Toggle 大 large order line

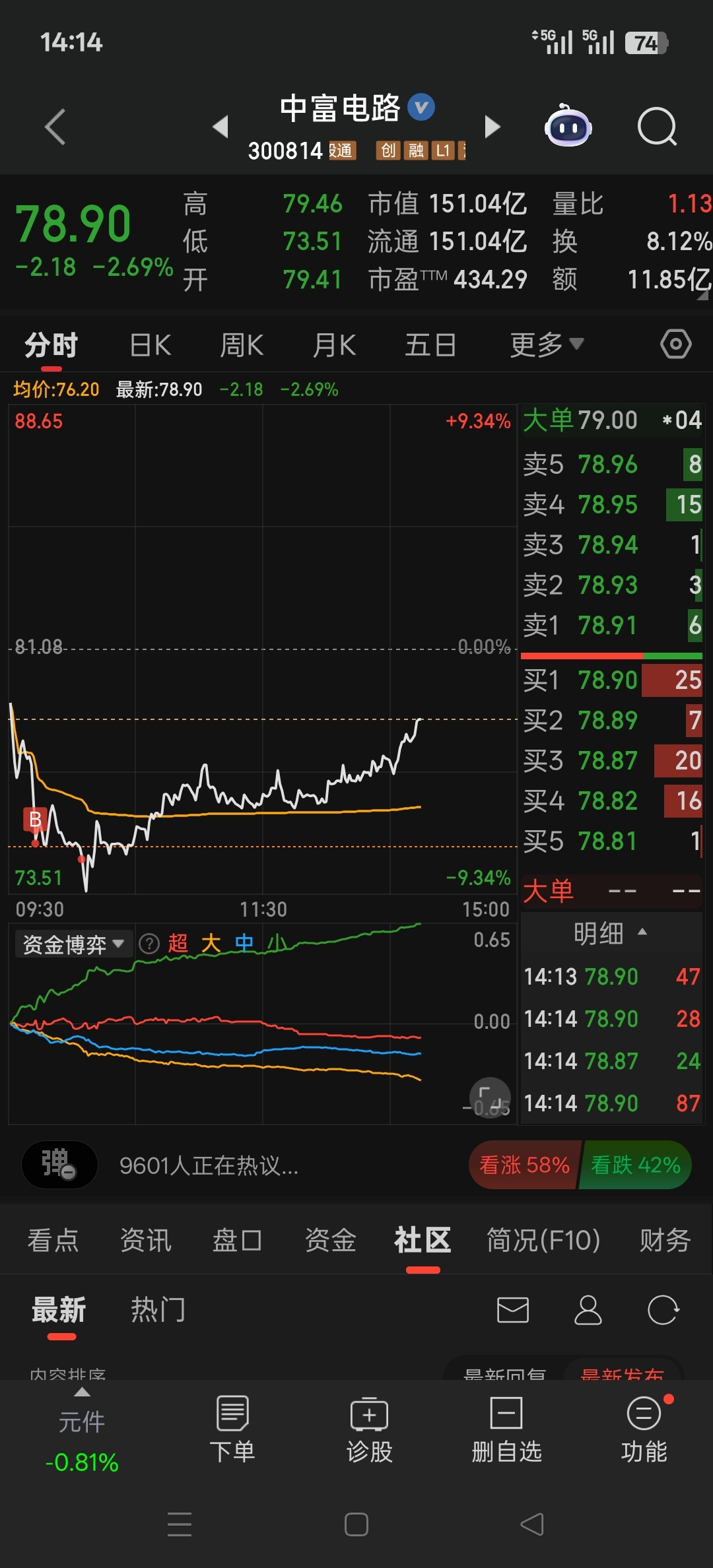tap(211, 944)
